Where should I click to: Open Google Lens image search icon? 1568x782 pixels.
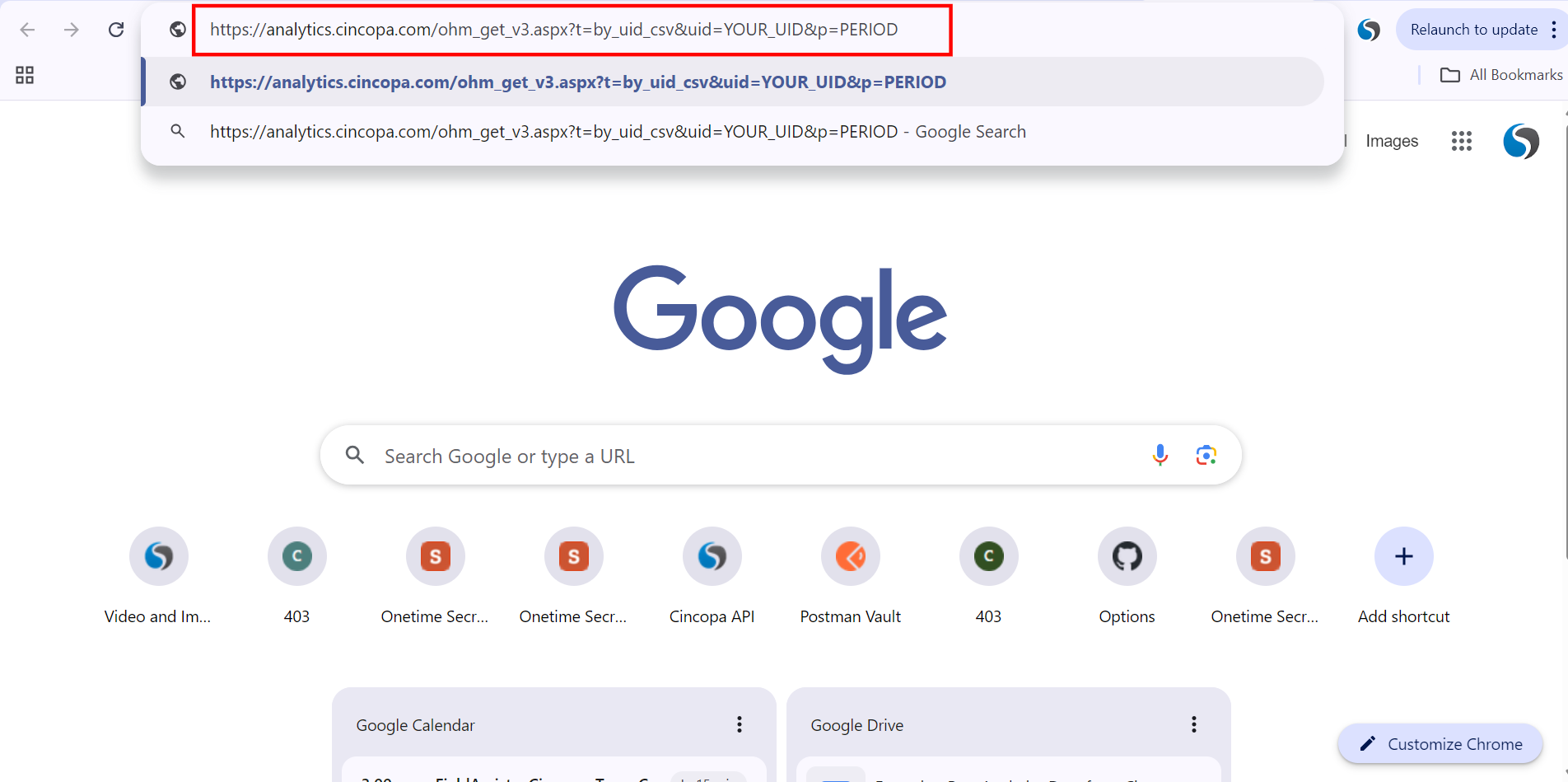(1206, 455)
